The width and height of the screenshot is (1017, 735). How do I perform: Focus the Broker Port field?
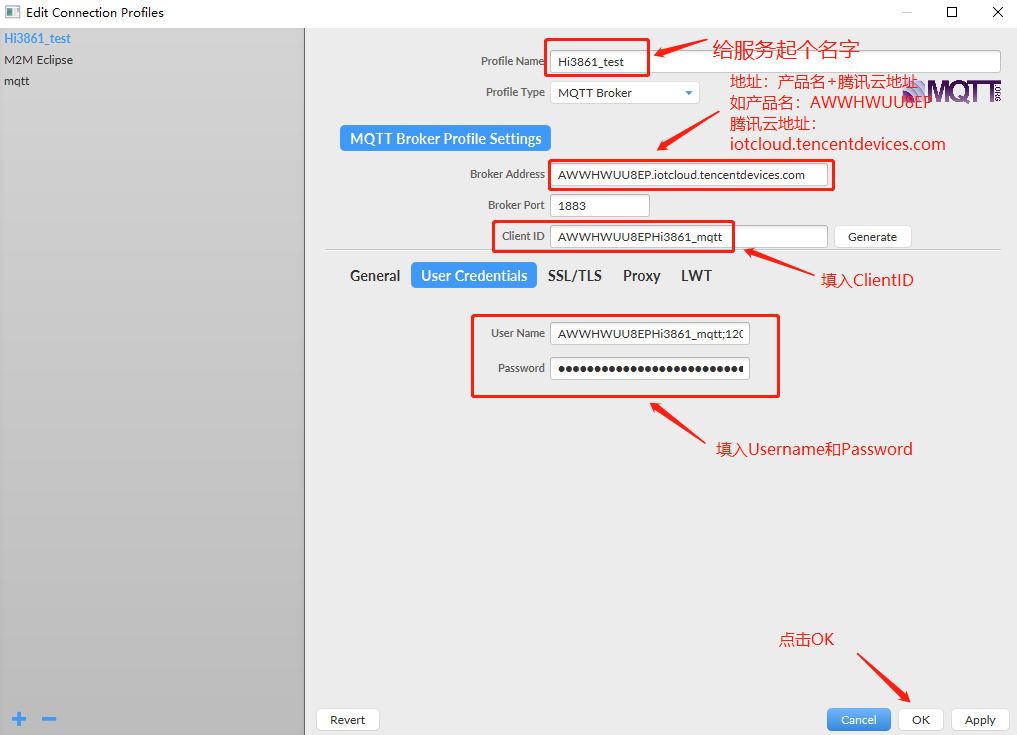click(x=599, y=206)
